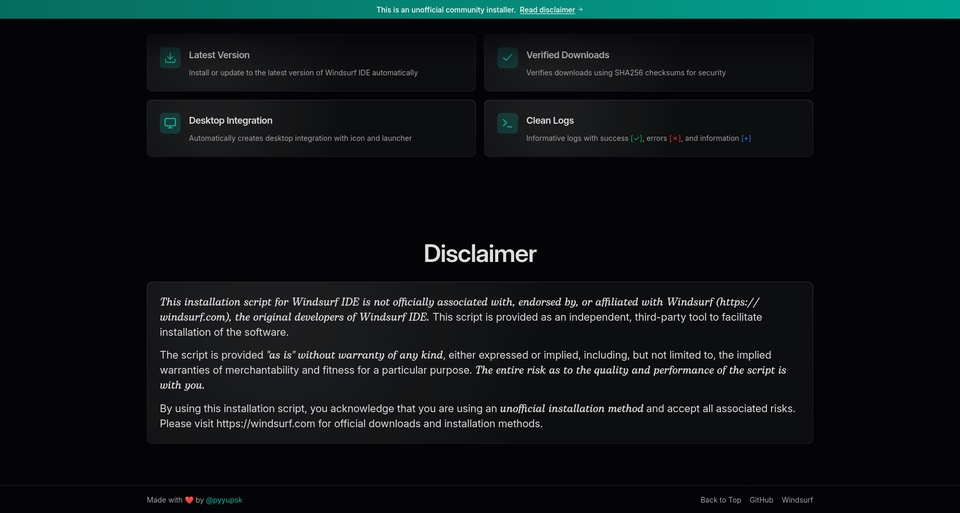Viewport: 960px width, 513px height.
Task: Select the Clean Logs card title
Action: (550, 121)
